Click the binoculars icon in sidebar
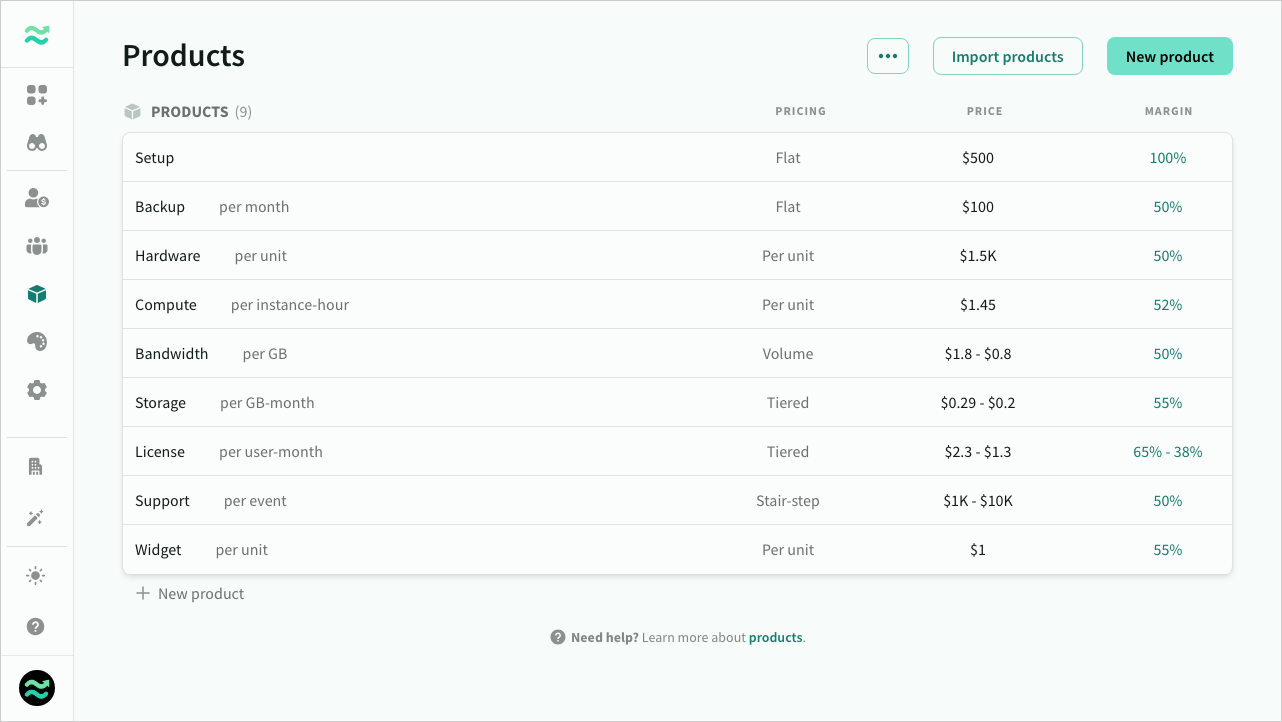Screen dimensions: 1282x722 pyautogui.click(x=37, y=143)
